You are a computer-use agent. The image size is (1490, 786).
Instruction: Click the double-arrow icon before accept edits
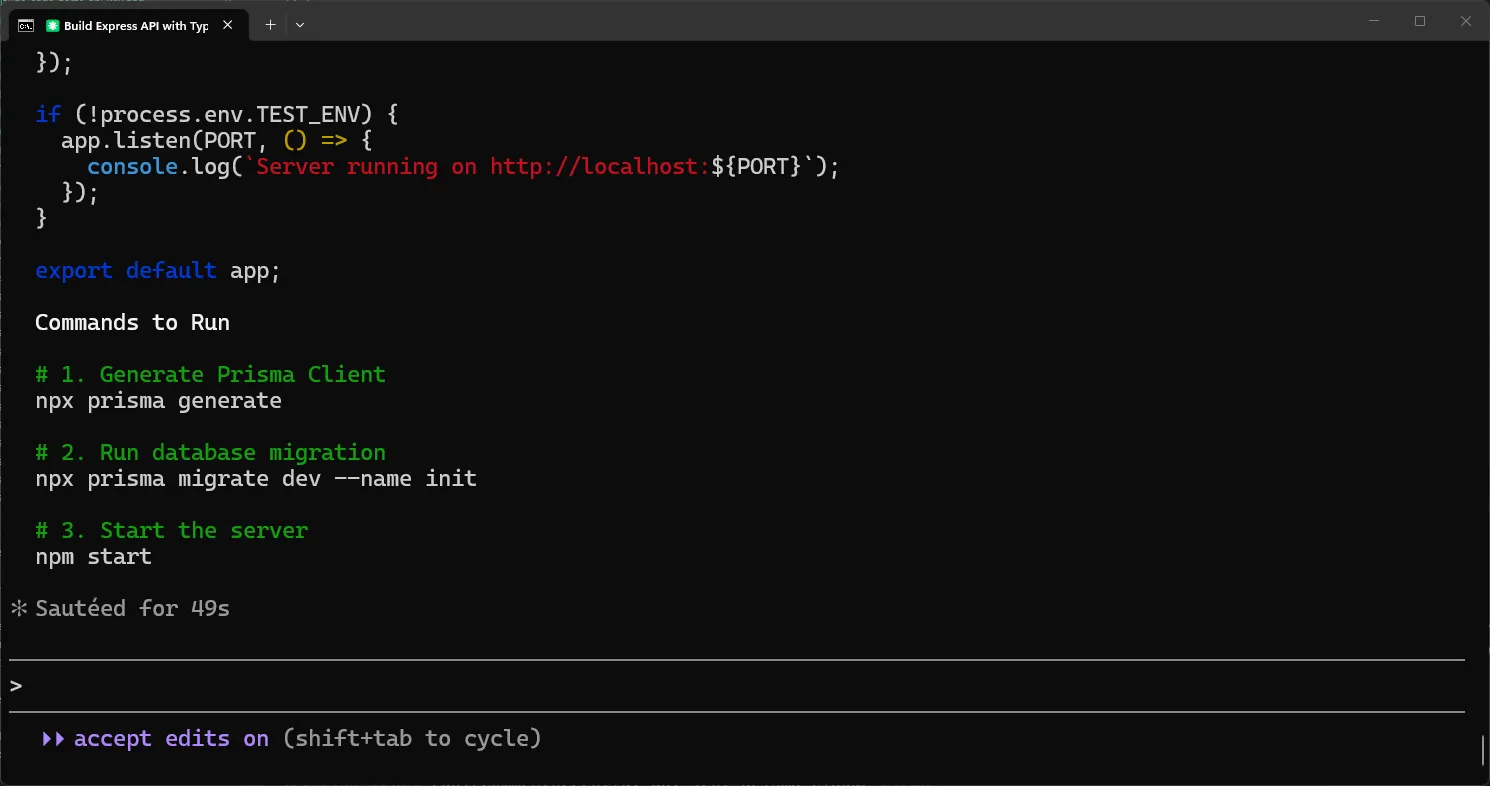(54, 739)
